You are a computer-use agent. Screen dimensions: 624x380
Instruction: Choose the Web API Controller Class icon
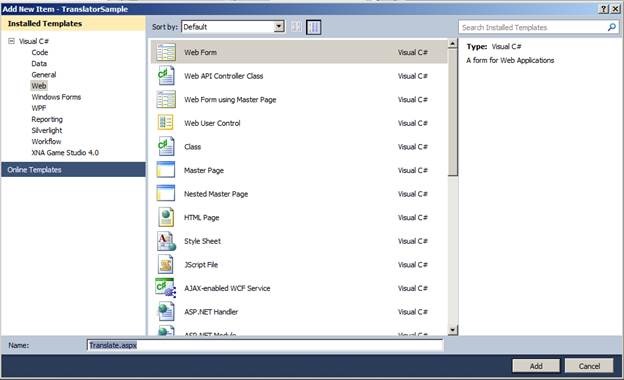coord(166,76)
